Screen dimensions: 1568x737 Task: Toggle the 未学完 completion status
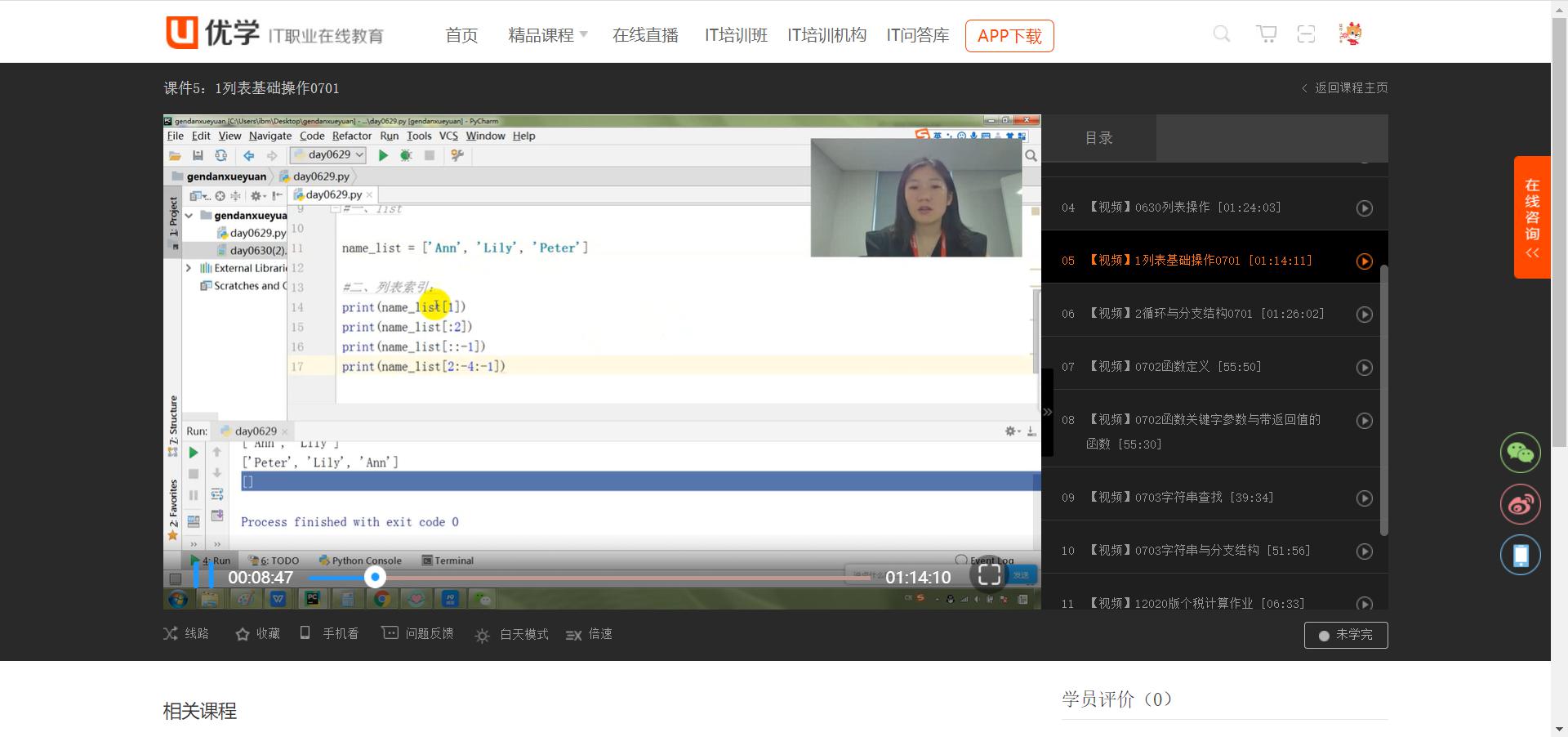coord(1345,635)
